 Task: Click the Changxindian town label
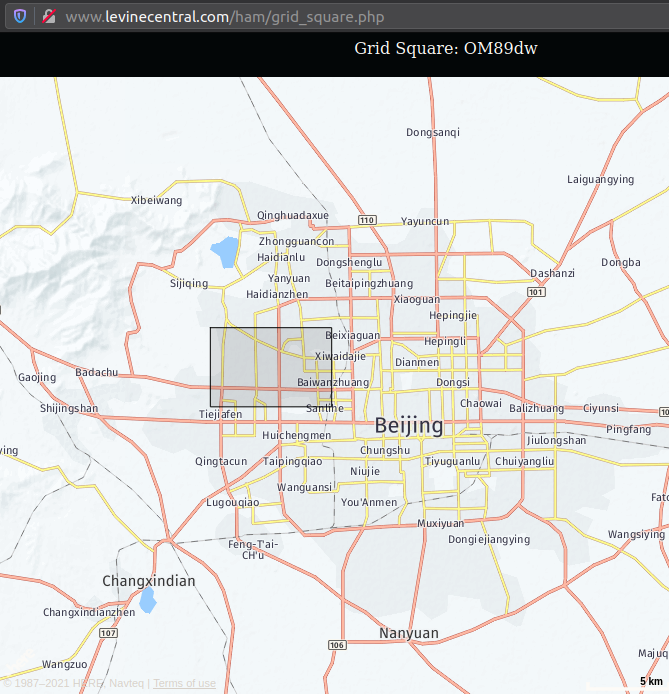pyautogui.click(x=149, y=581)
